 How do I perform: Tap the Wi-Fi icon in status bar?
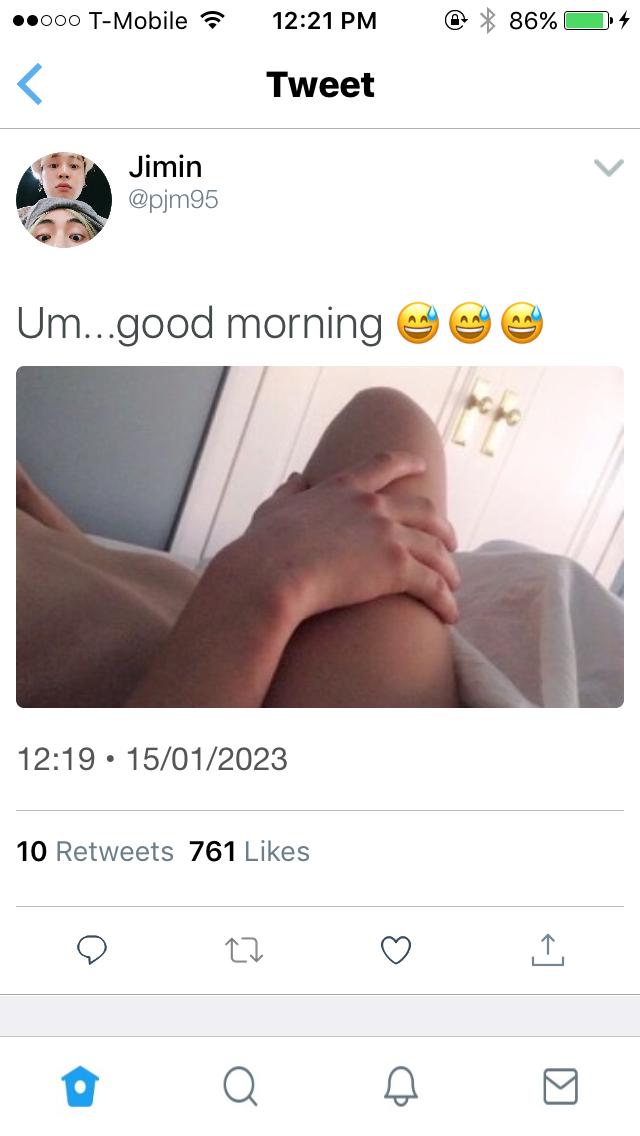click(x=212, y=21)
